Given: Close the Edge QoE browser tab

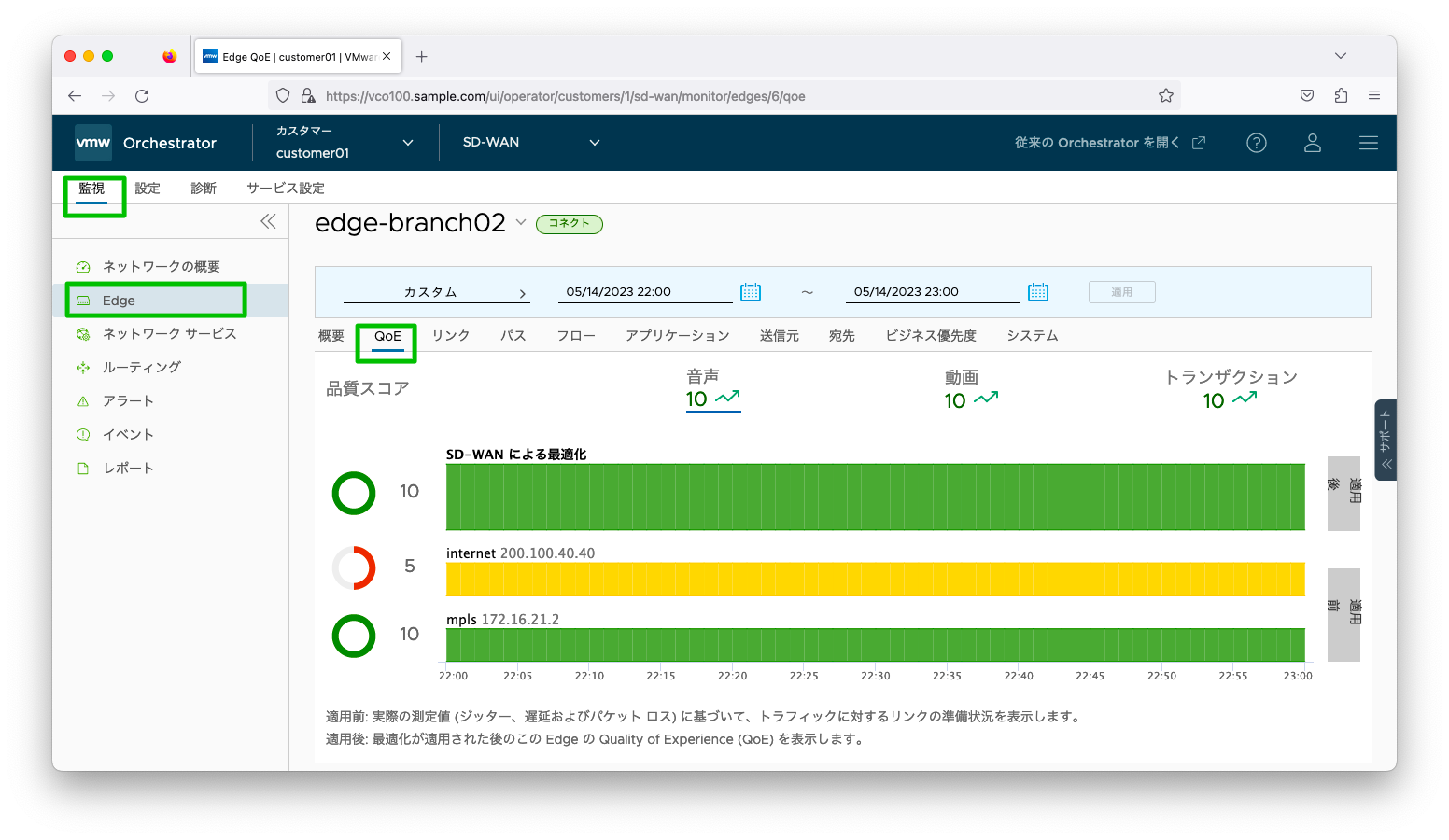Looking at the screenshot, I should [x=387, y=56].
